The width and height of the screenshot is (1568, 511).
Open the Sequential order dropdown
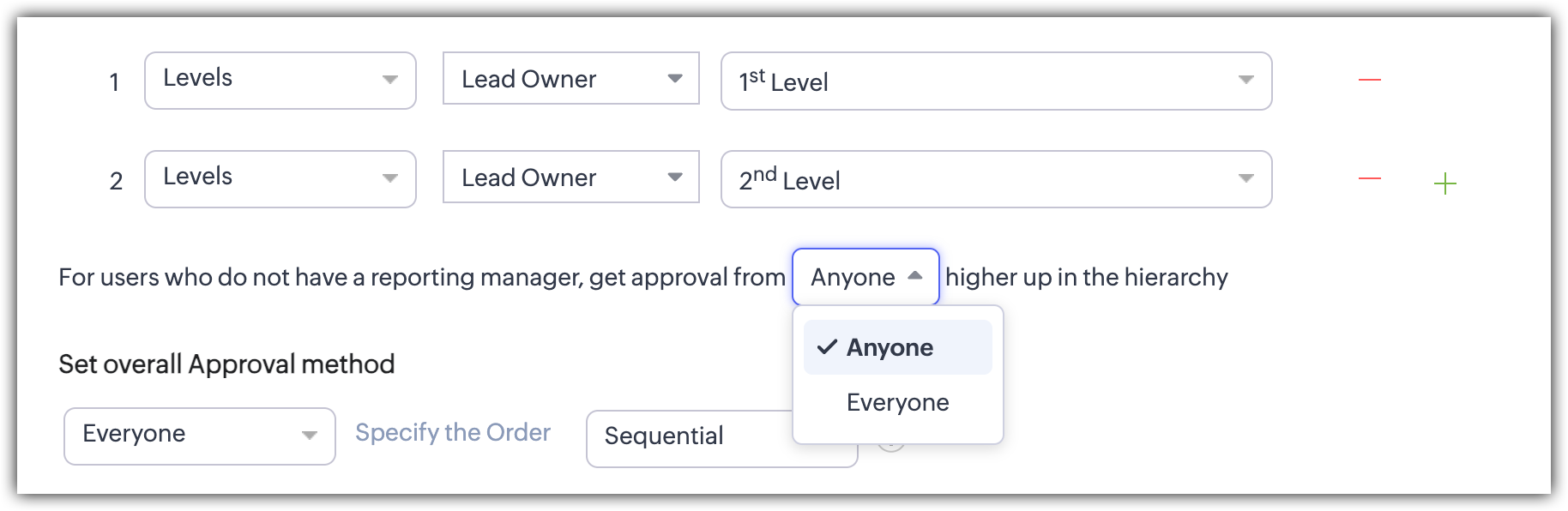686,437
